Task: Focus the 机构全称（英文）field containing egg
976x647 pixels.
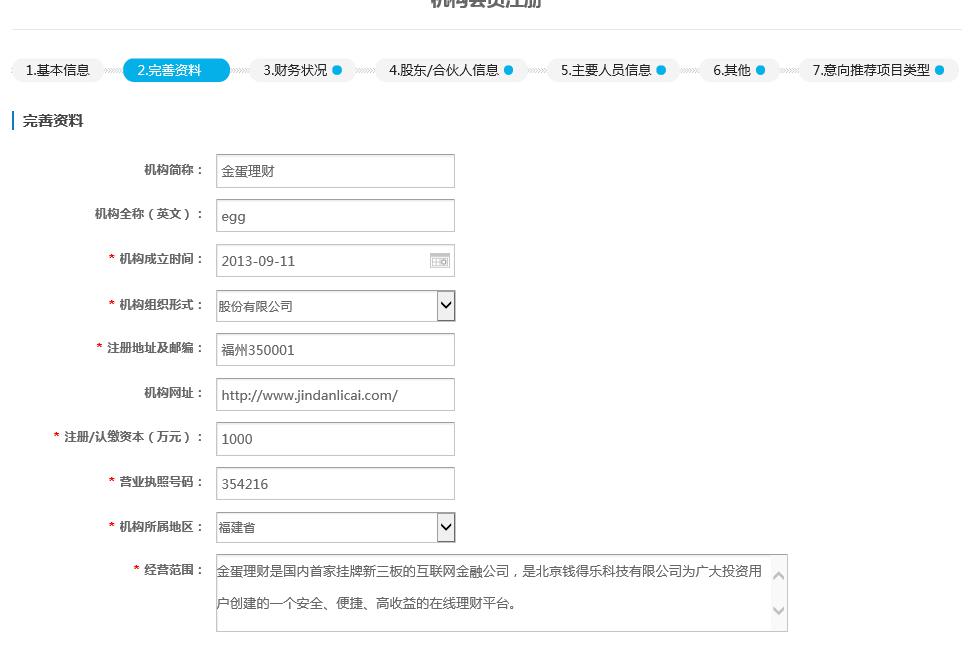Action: click(x=335, y=216)
